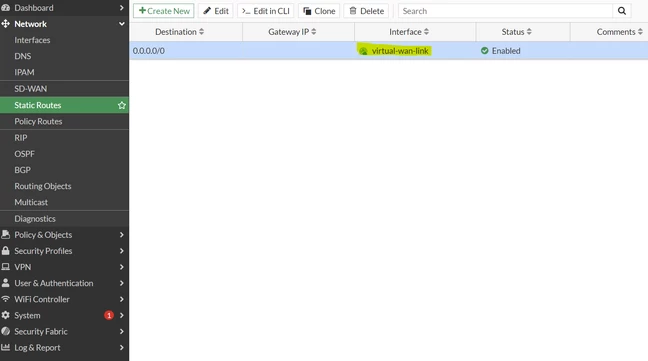Click the search magnifier icon

[x=622, y=11]
